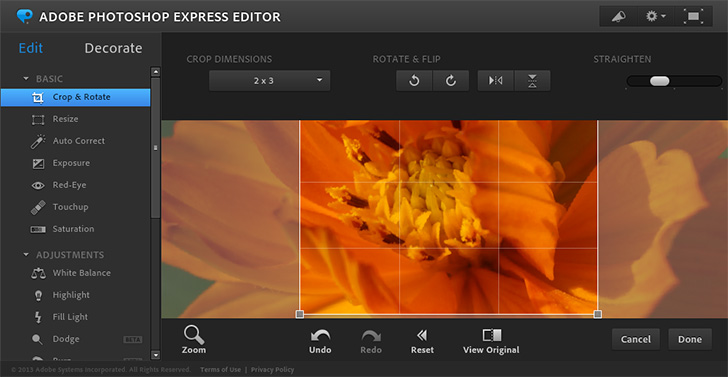
Task: Rotate image counterclockwise
Action: (x=414, y=81)
